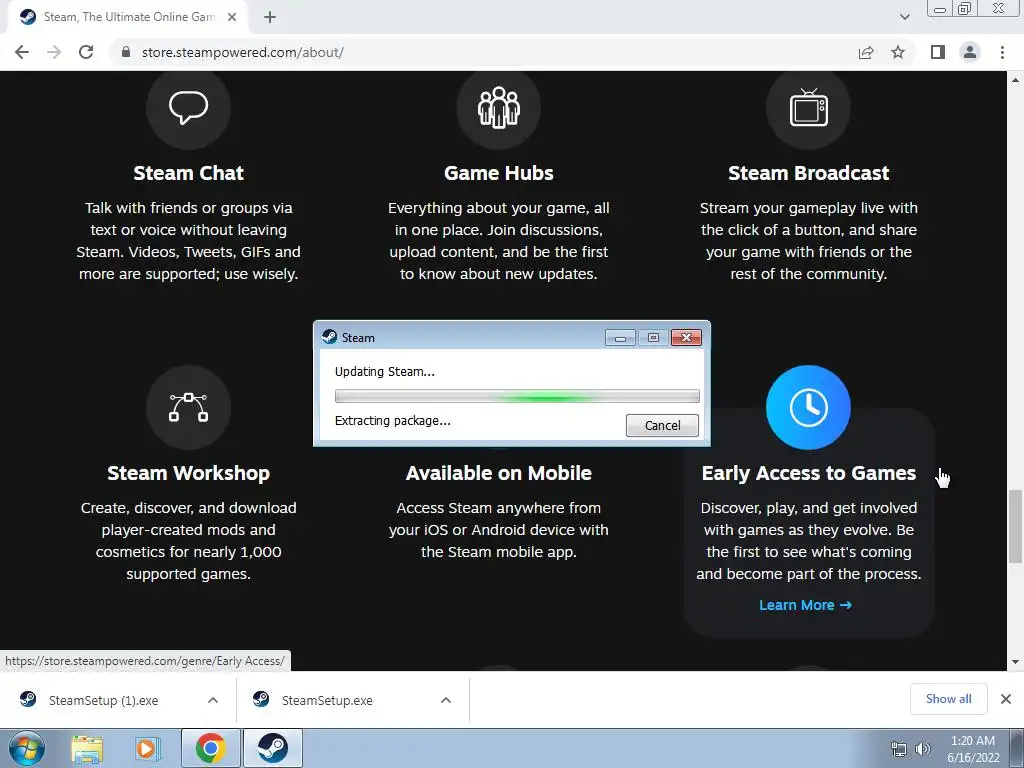The image size is (1024, 768).
Task: Minimize the Steam updater dialog
Action: tap(620, 338)
